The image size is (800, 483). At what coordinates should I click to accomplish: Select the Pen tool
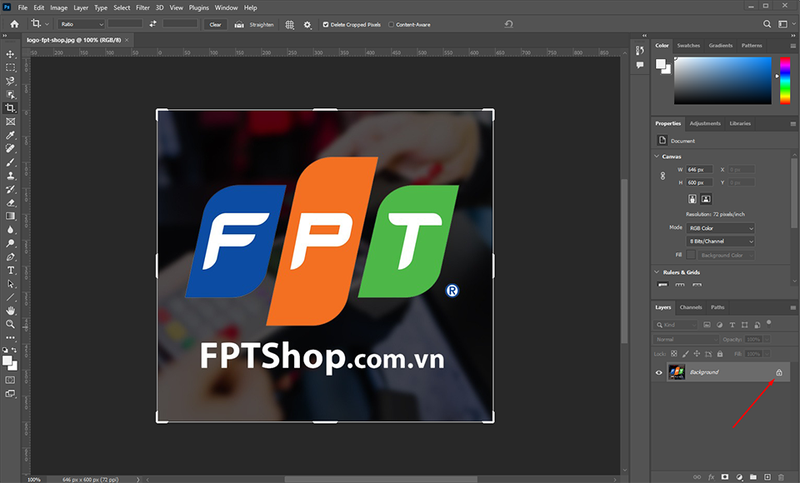pyautogui.click(x=10, y=257)
